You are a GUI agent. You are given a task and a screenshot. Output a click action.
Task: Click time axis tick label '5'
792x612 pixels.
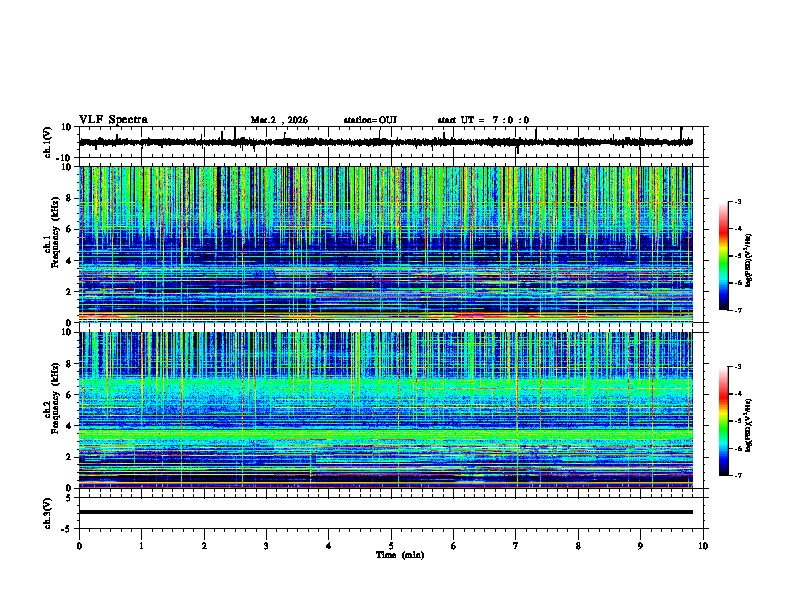pos(391,546)
